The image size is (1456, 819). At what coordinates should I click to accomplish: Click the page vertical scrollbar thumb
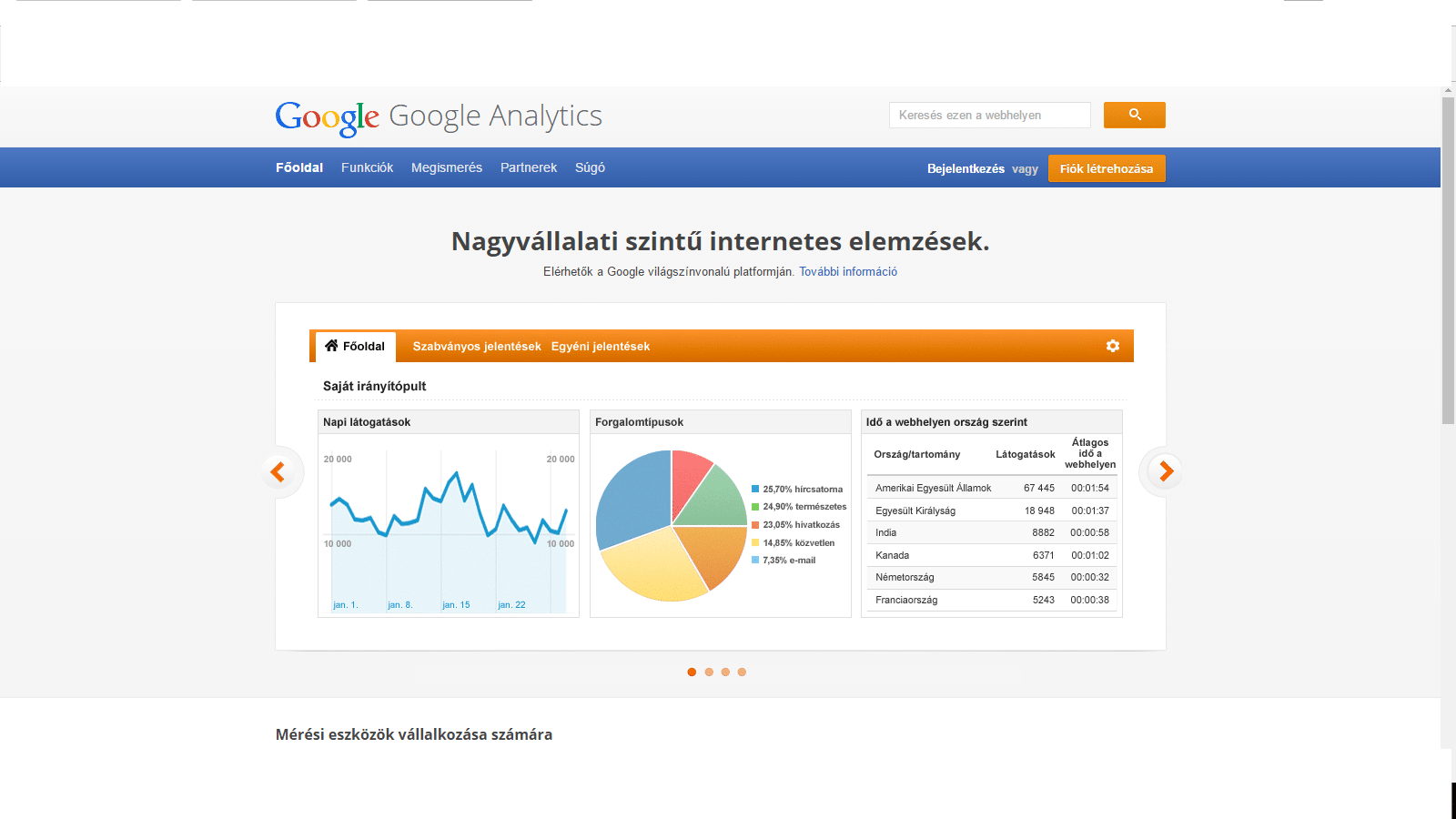[1448, 259]
